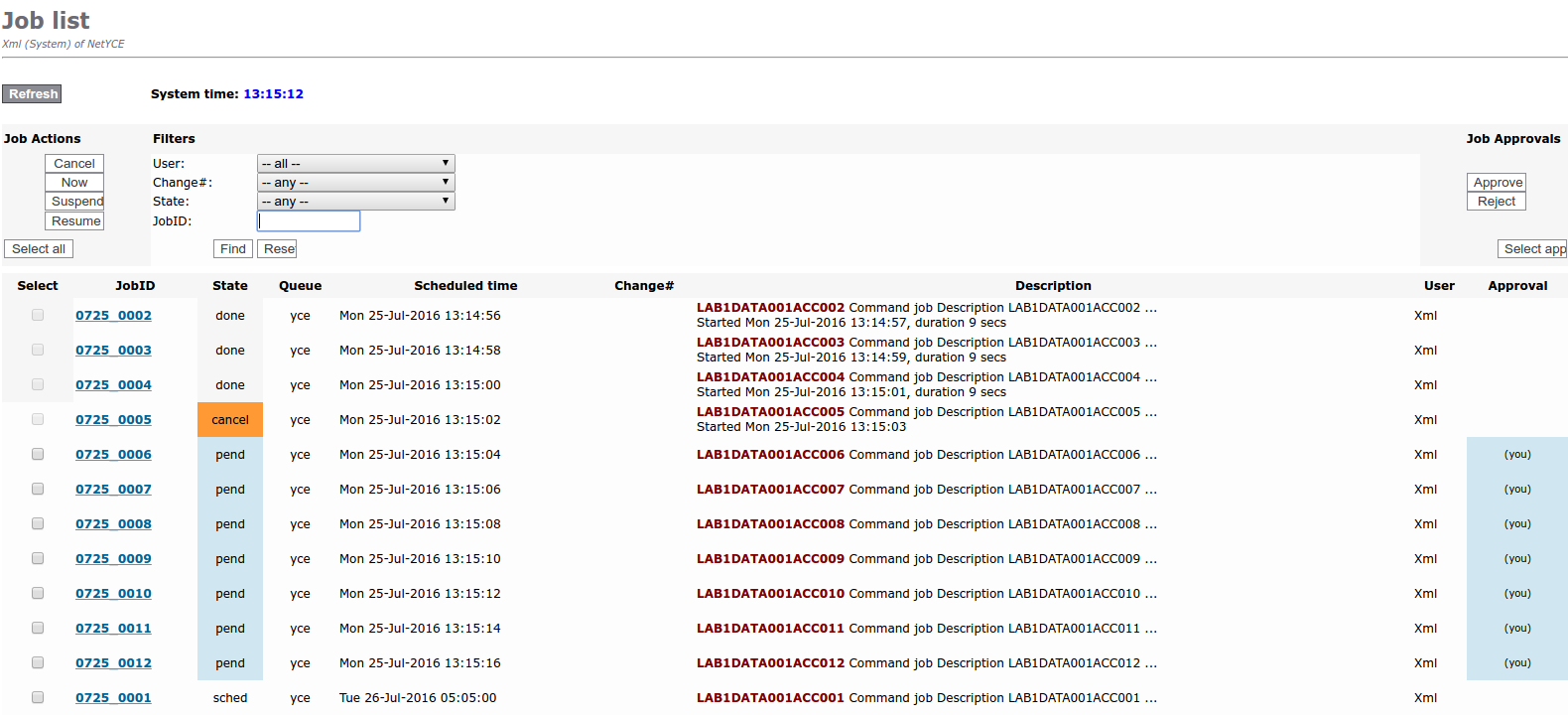Viewport: 1568px width, 719px height.
Task: Open the State filter dropdown
Action: pyautogui.click(x=355, y=202)
